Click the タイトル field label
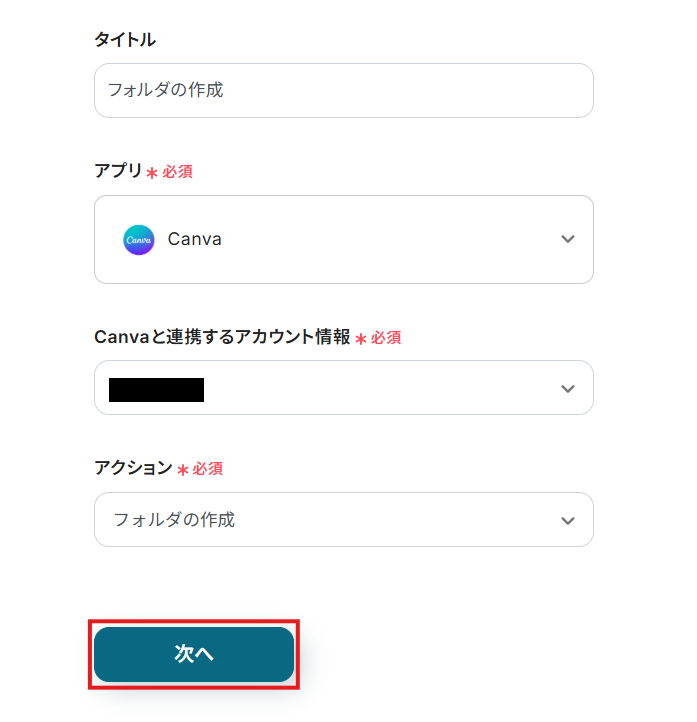The image size is (697, 722). tap(124, 40)
